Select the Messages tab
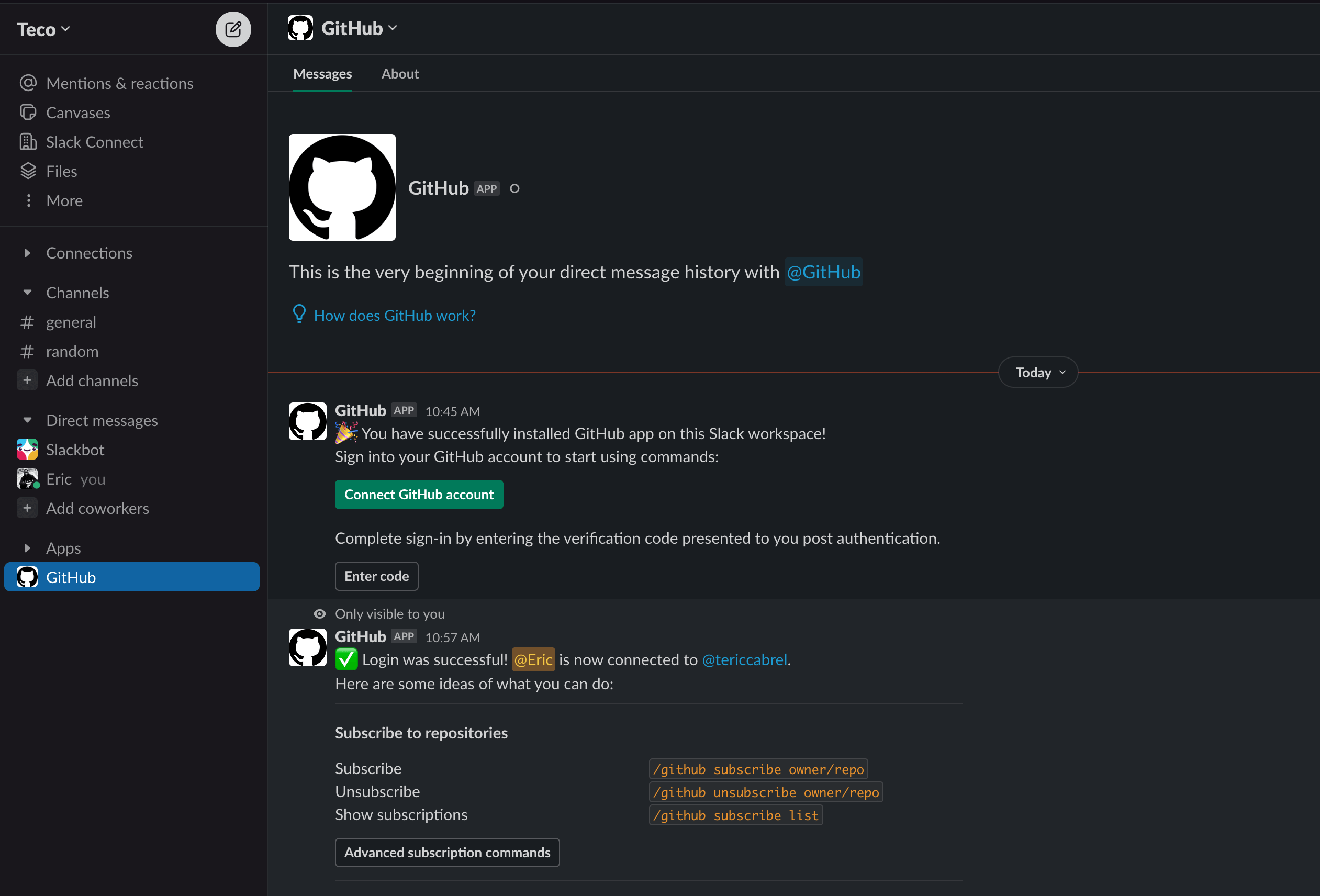 click(x=322, y=73)
